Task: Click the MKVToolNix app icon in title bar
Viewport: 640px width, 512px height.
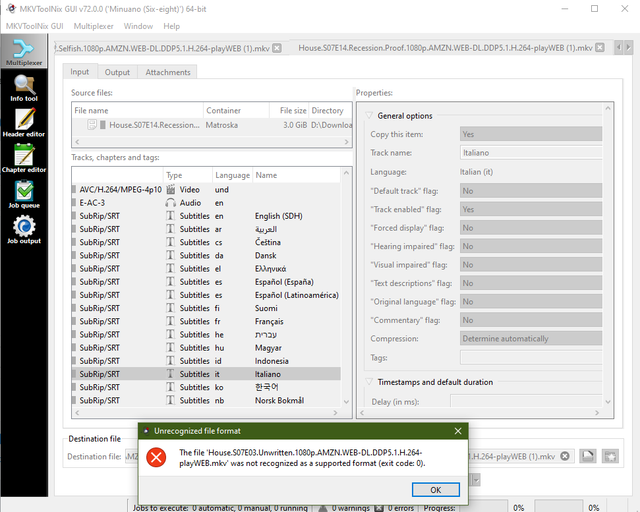Action: tap(11, 9)
